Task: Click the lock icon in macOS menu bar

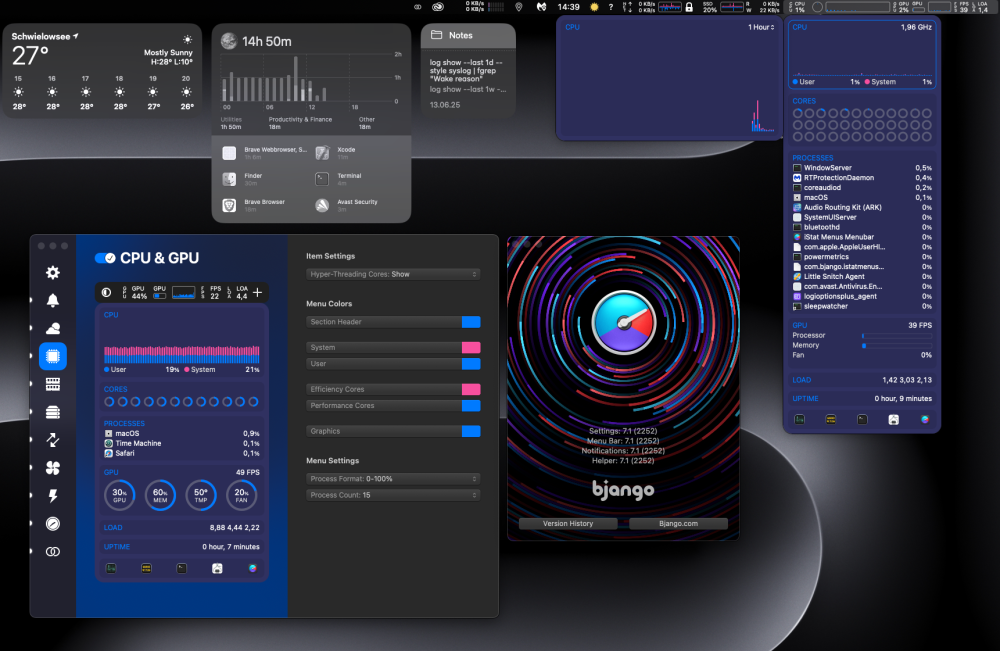Action: (x=689, y=7)
